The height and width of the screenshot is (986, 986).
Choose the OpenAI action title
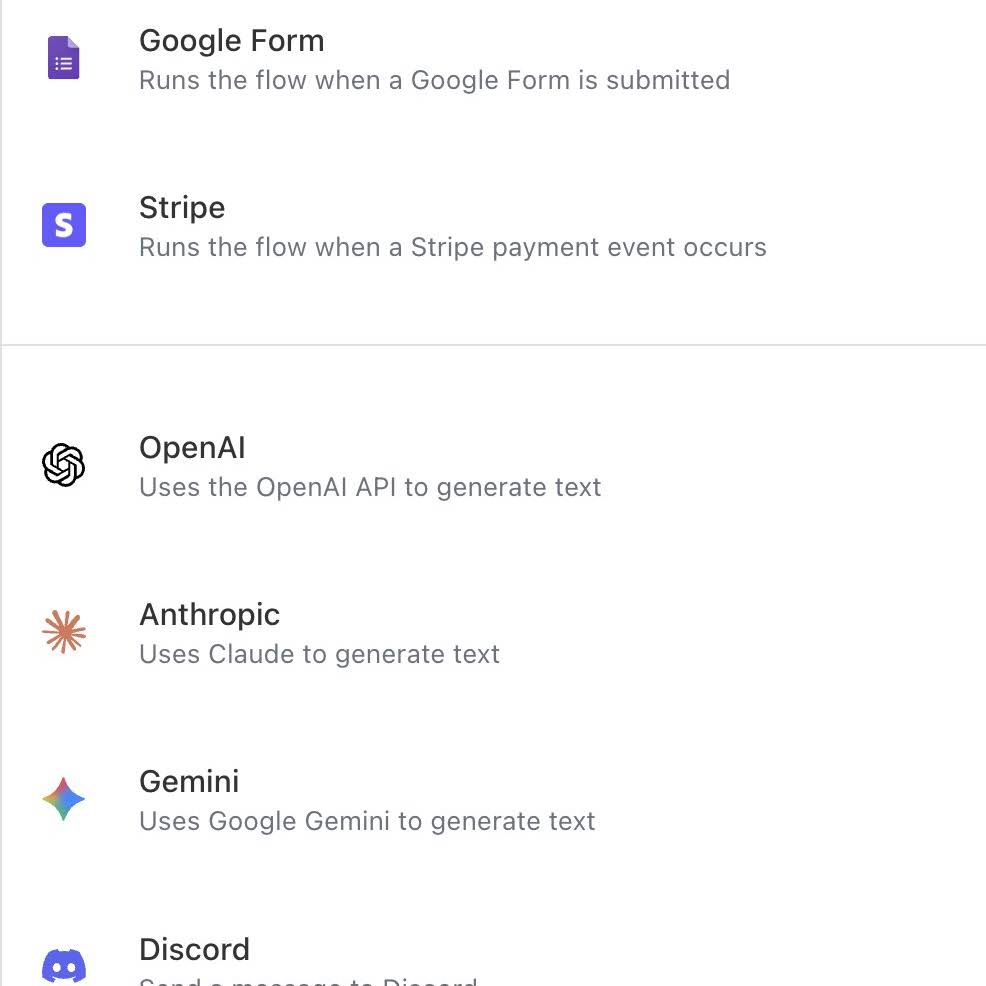[x=192, y=448]
